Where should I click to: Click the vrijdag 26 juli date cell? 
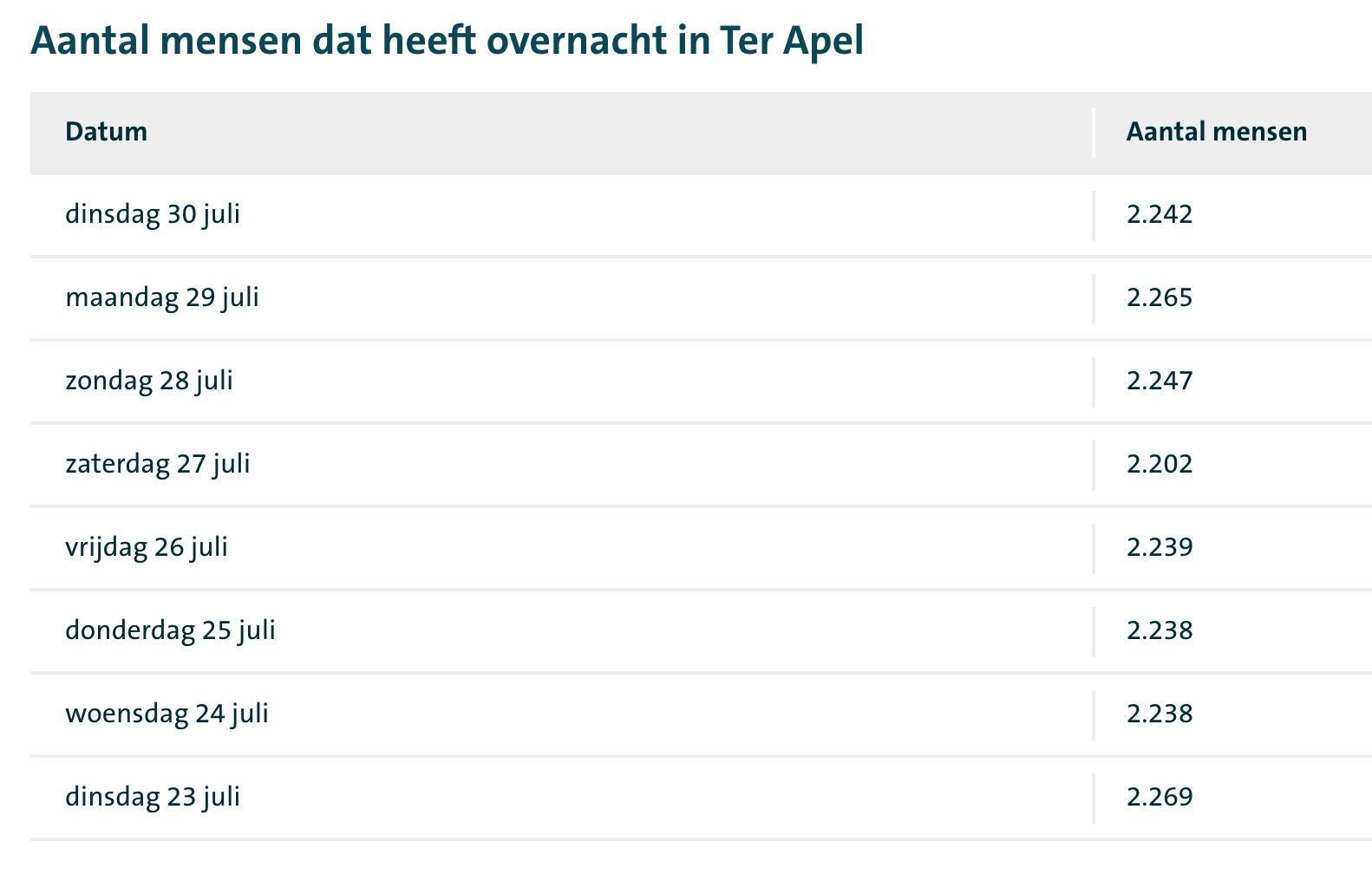[147, 547]
